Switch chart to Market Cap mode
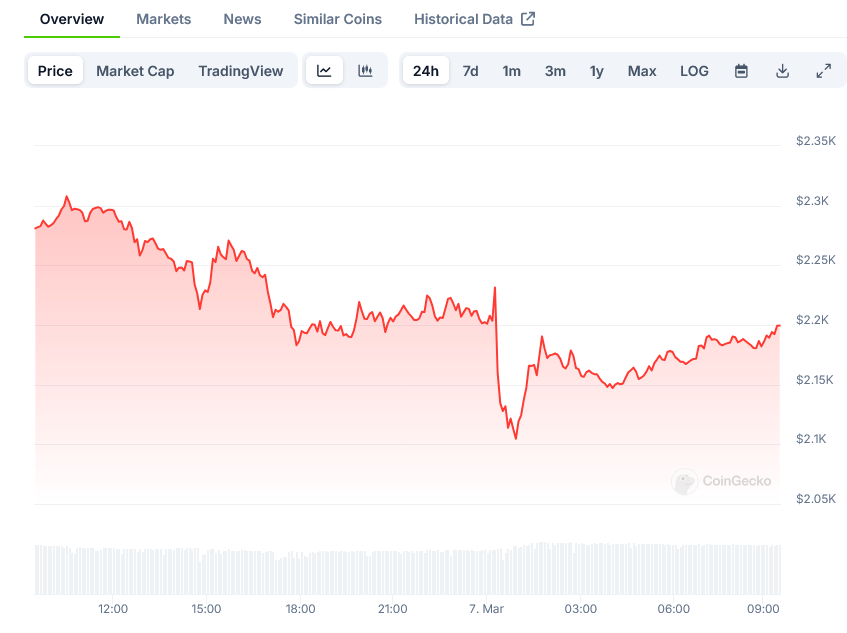 tap(135, 71)
